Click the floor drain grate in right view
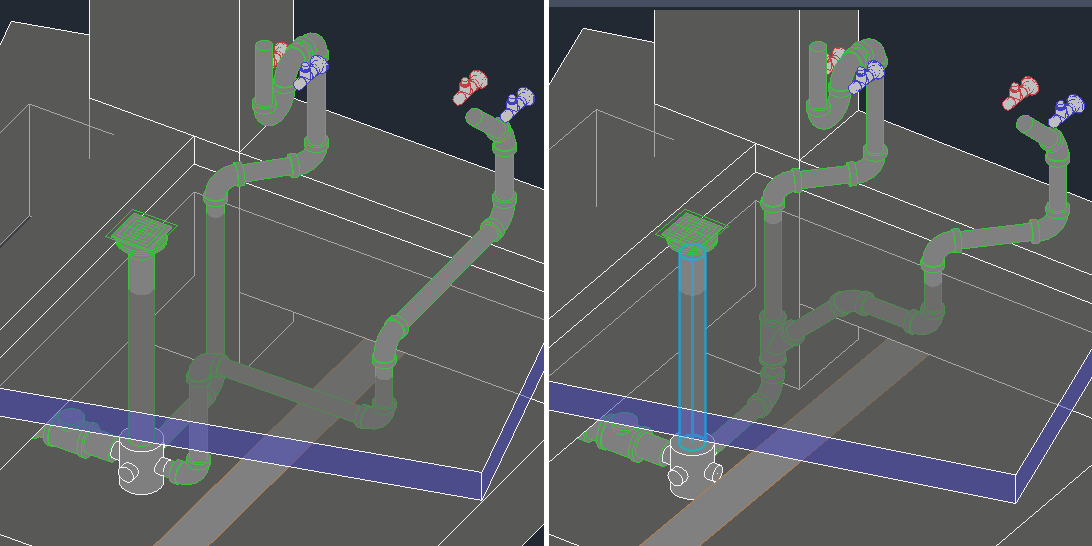1092x546 pixels. (x=692, y=231)
